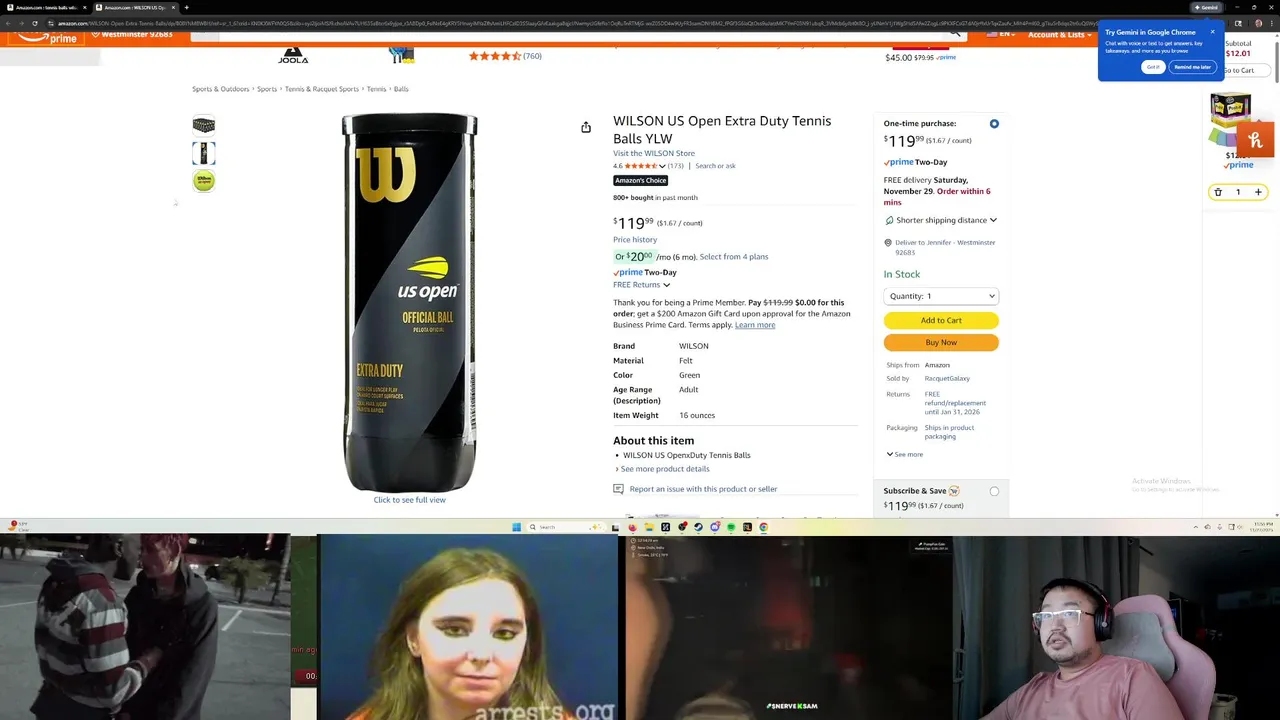This screenshot has height=720, width=1280.
Task: Click the Honey extension floating icon
Action: click(1256, 141)
